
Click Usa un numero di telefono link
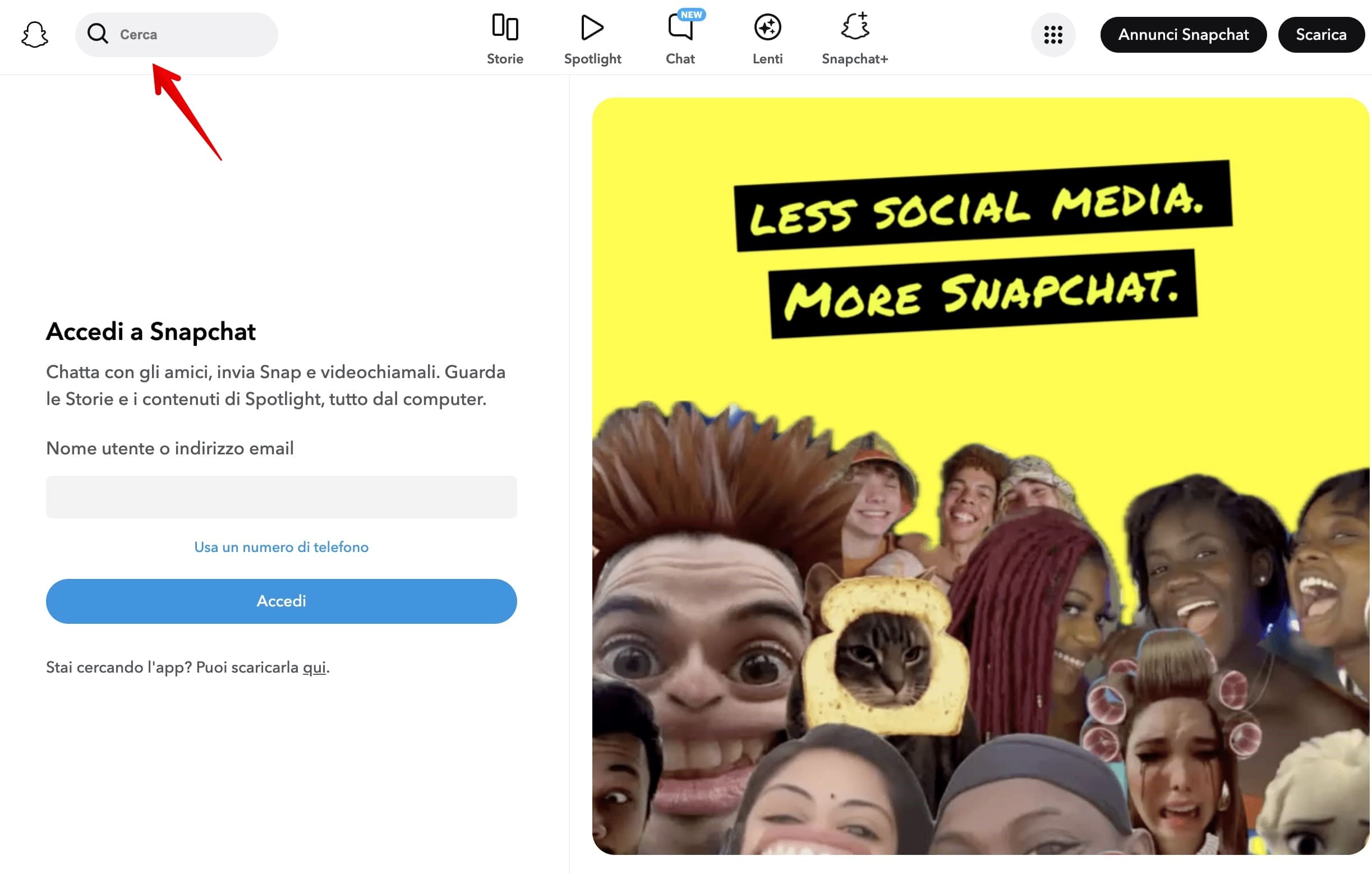282,547
